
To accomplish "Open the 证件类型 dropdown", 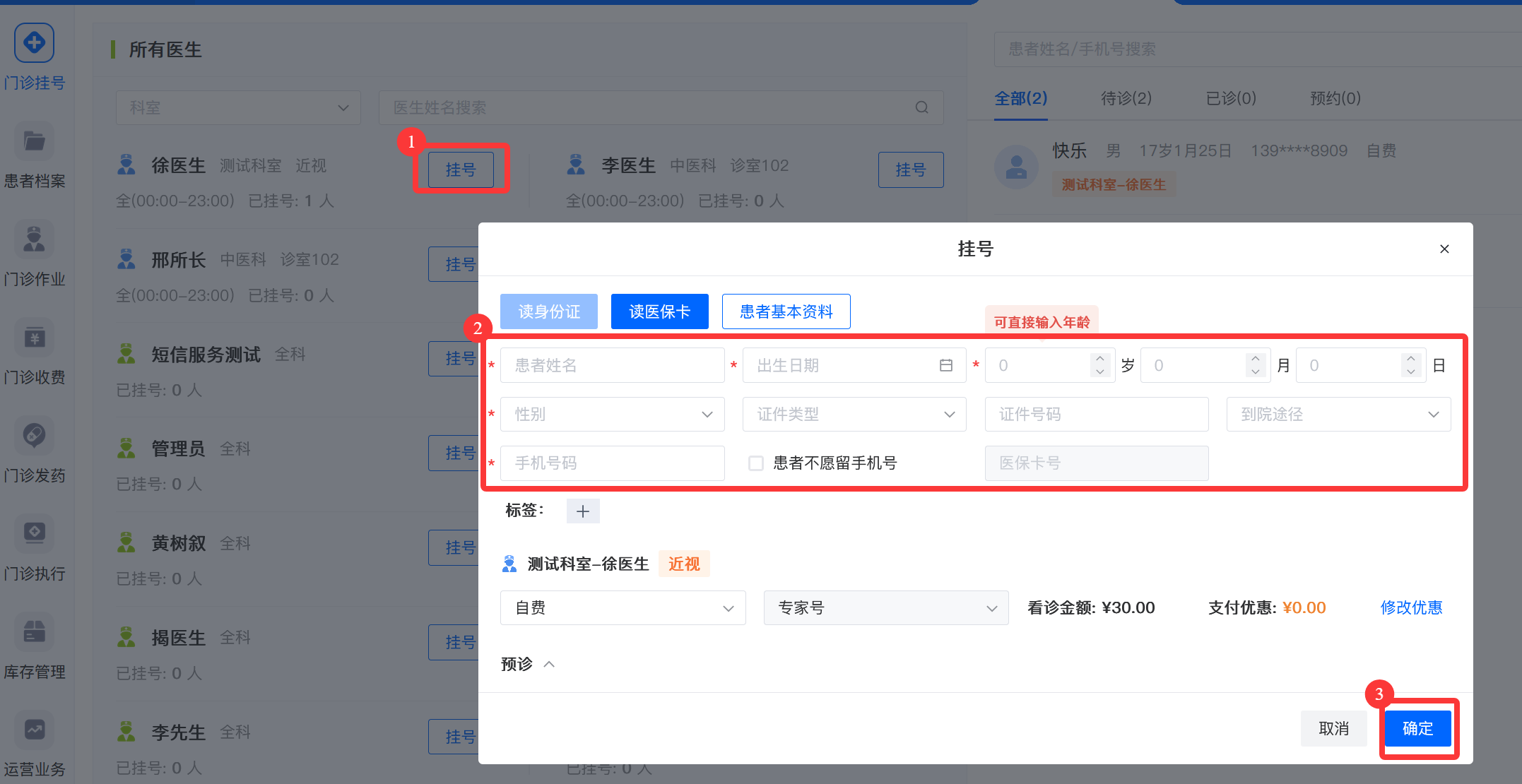I will click(854, 414).
